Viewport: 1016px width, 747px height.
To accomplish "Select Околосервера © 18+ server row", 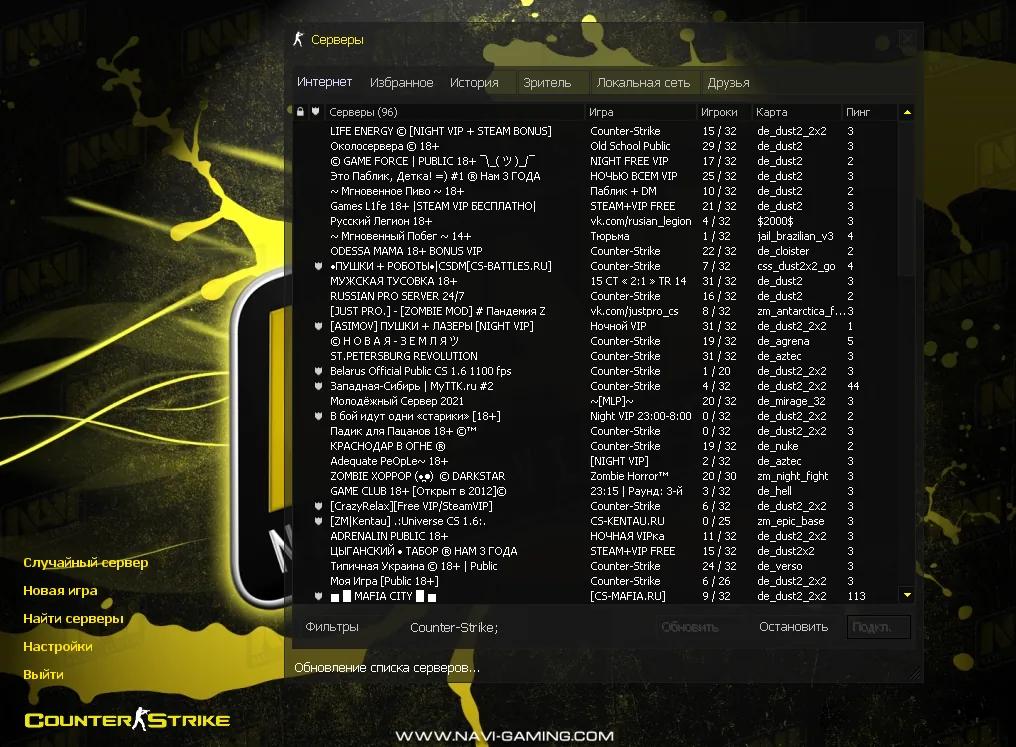I will point(595,146).
